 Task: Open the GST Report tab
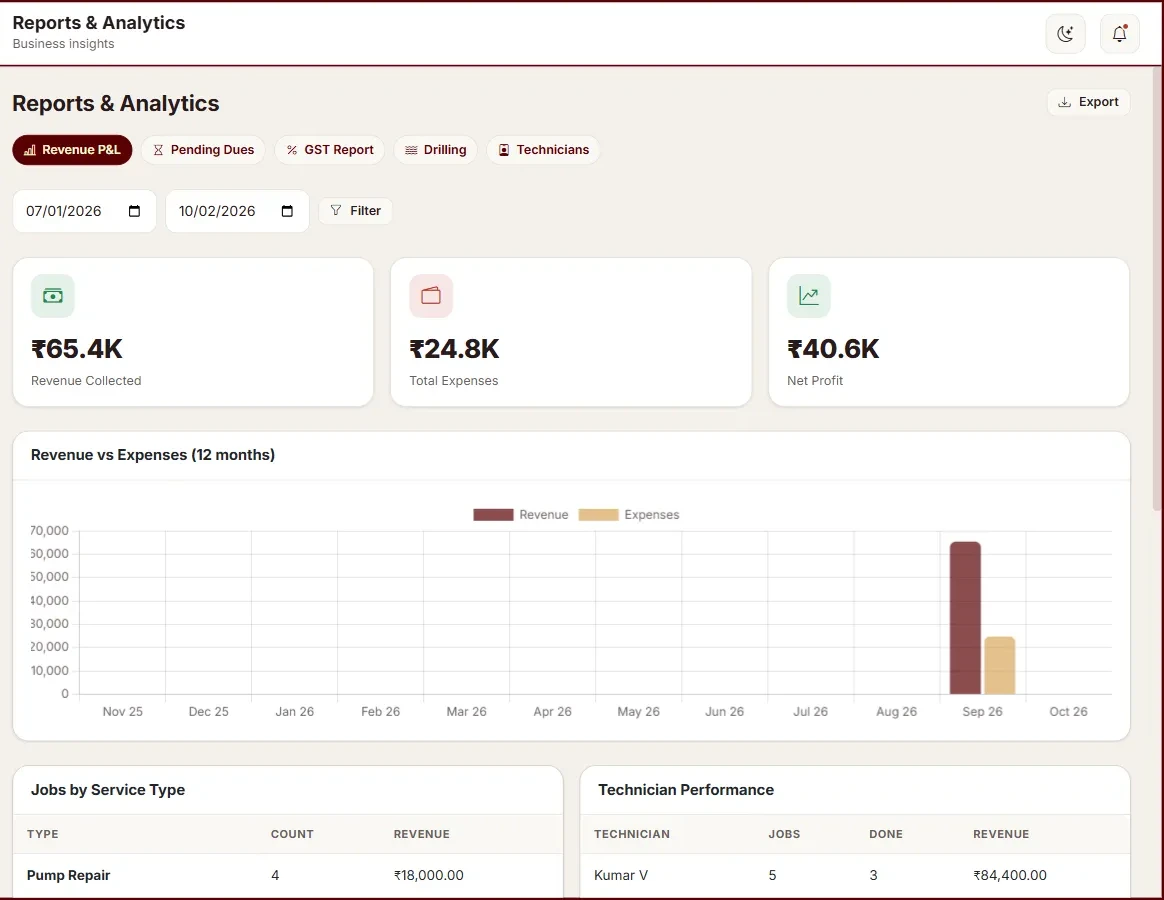click(330, 149)
